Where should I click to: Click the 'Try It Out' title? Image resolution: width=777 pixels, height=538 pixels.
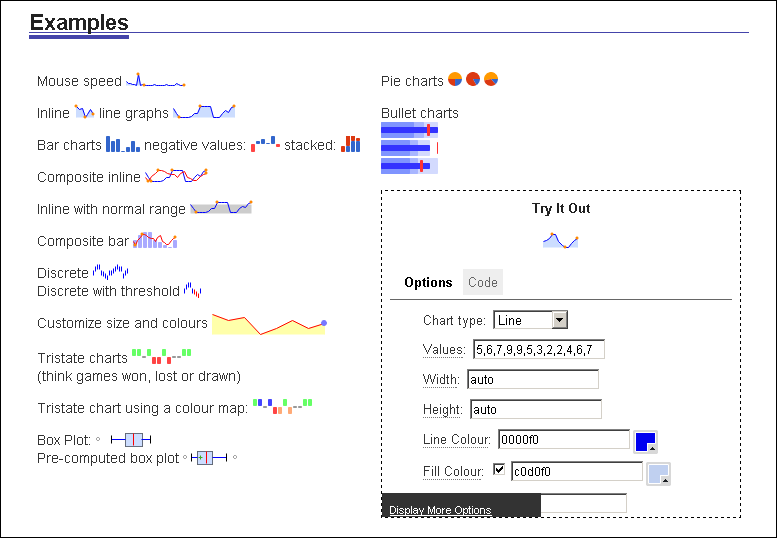point(561,208)
